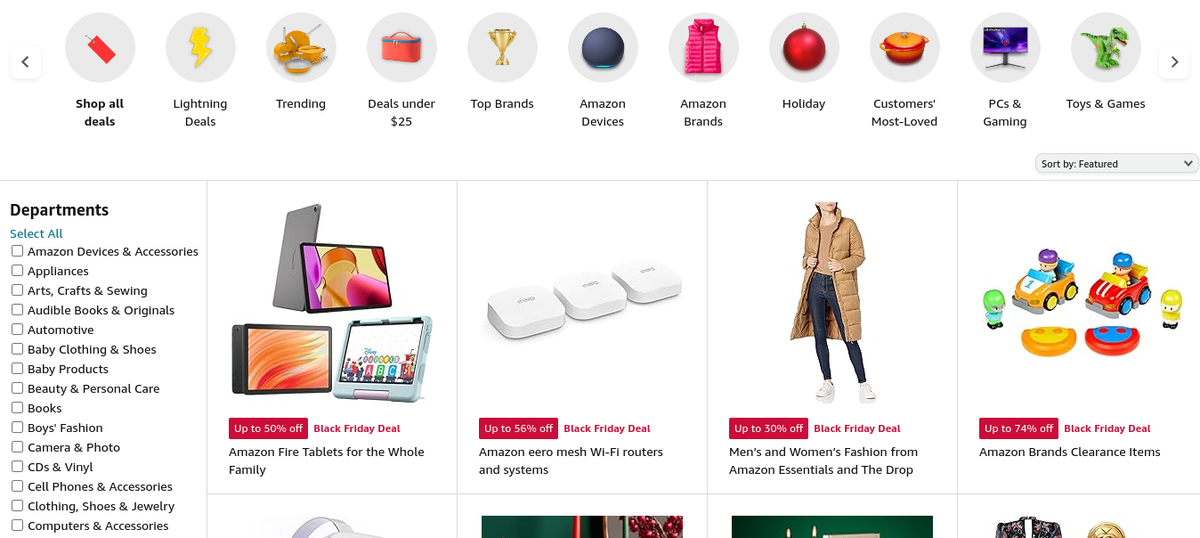
Task: Select the PCs & Gaming monitor icon
Action: (x=1005, y=47)
